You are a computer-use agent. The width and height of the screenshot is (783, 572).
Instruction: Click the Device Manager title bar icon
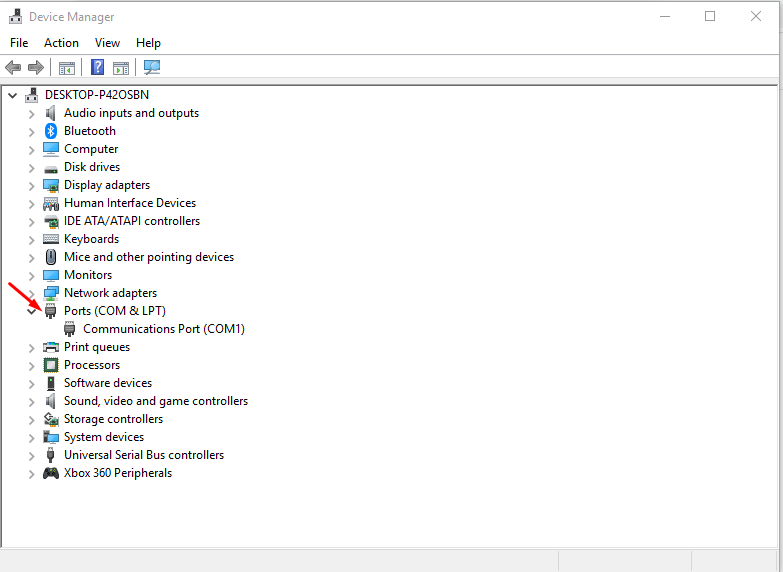15,16
